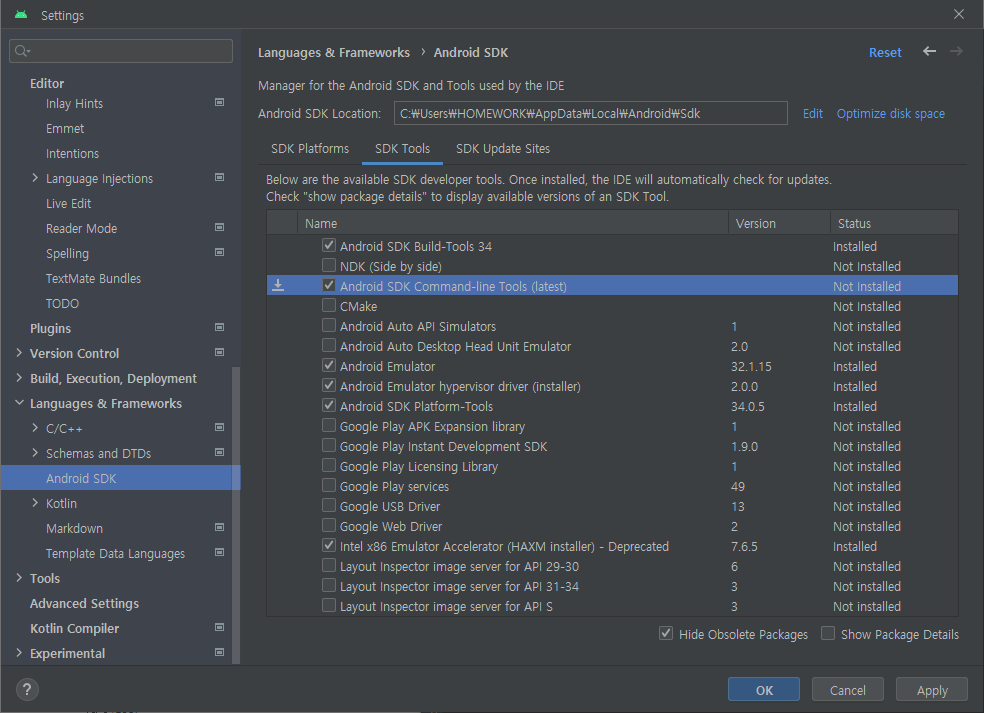Click the project-level icon next to Version Control
The width and height of the screenshot is (984, 713).
click(220, 352)
